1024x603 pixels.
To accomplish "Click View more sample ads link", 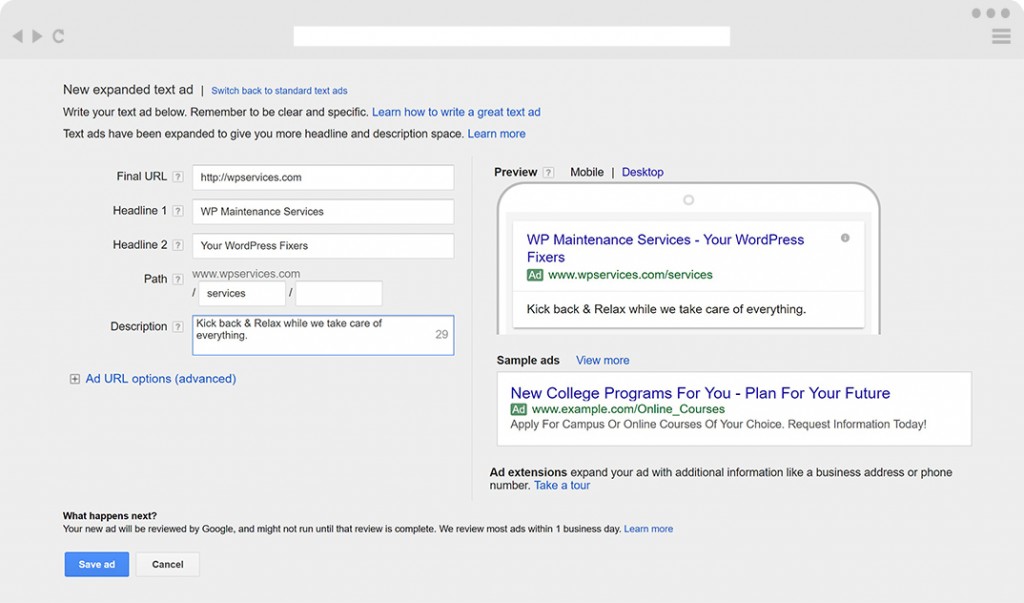I will (602, 360).
